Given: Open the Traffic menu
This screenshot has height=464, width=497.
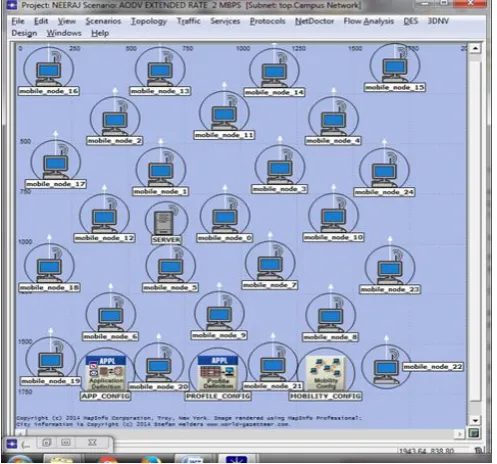Looking at the screenshot, I should [188, 21].
